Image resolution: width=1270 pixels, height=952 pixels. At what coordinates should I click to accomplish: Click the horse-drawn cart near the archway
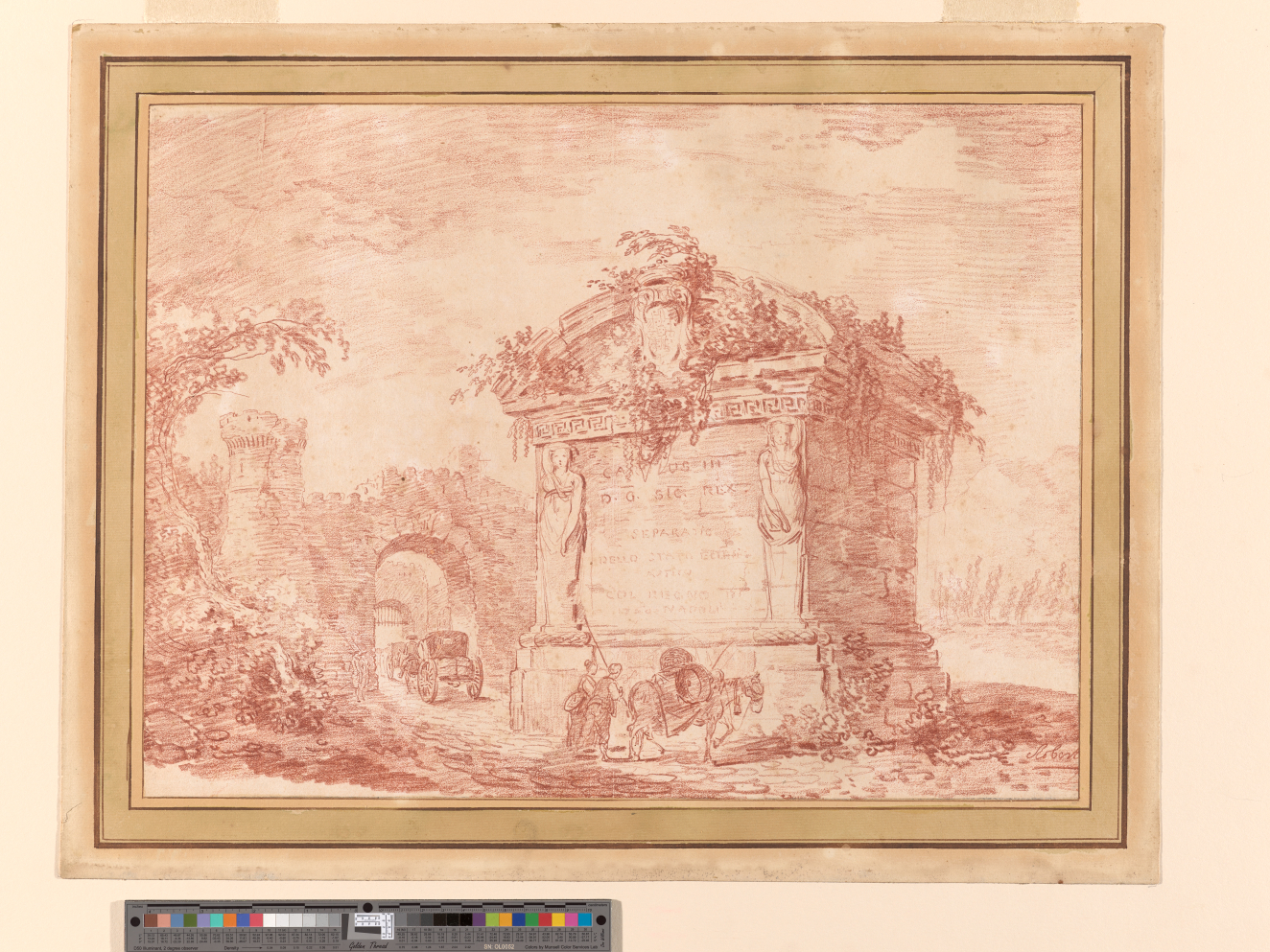443,664
